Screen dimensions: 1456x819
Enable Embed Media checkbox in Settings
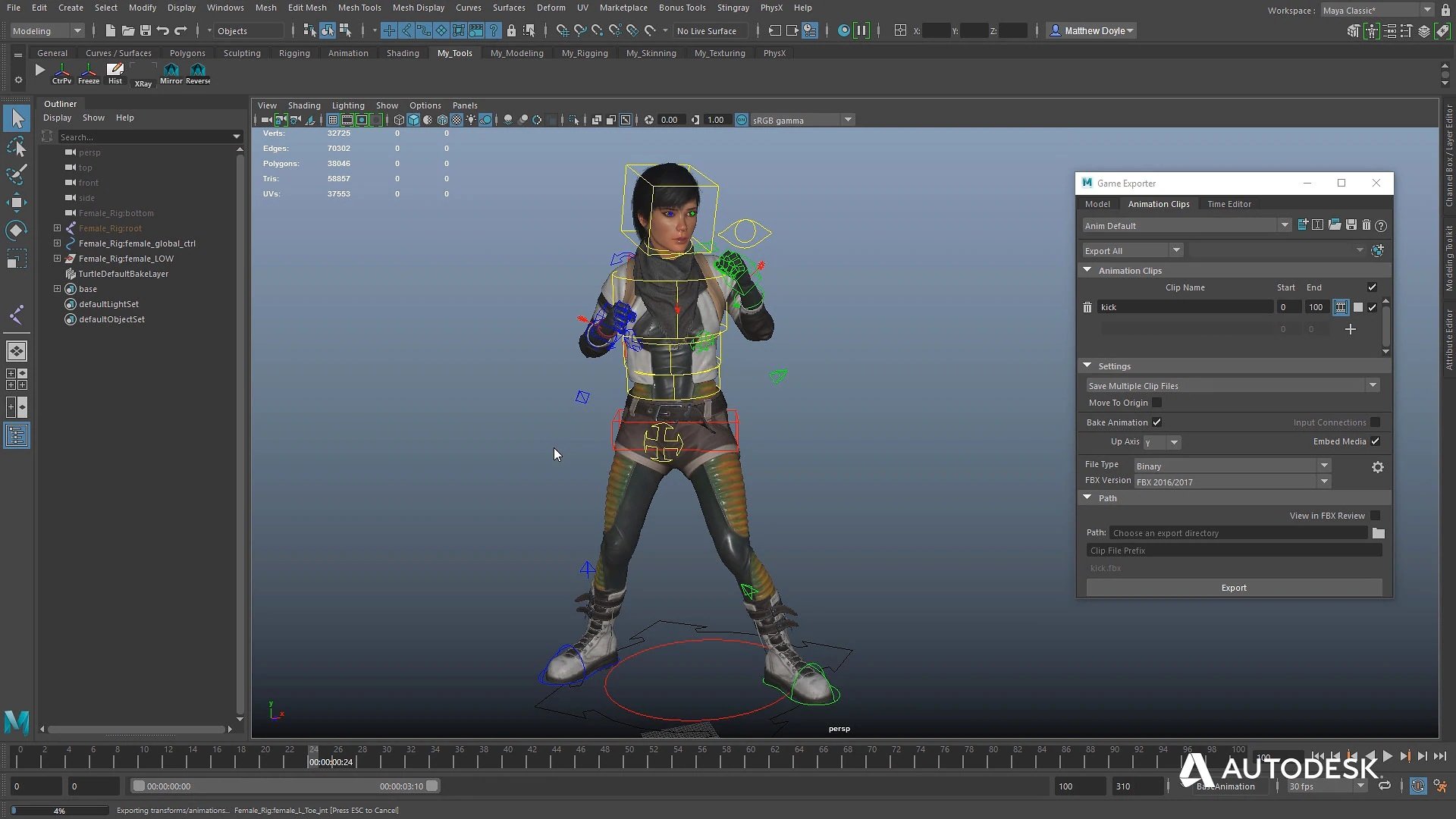(x=1376, y=441)
